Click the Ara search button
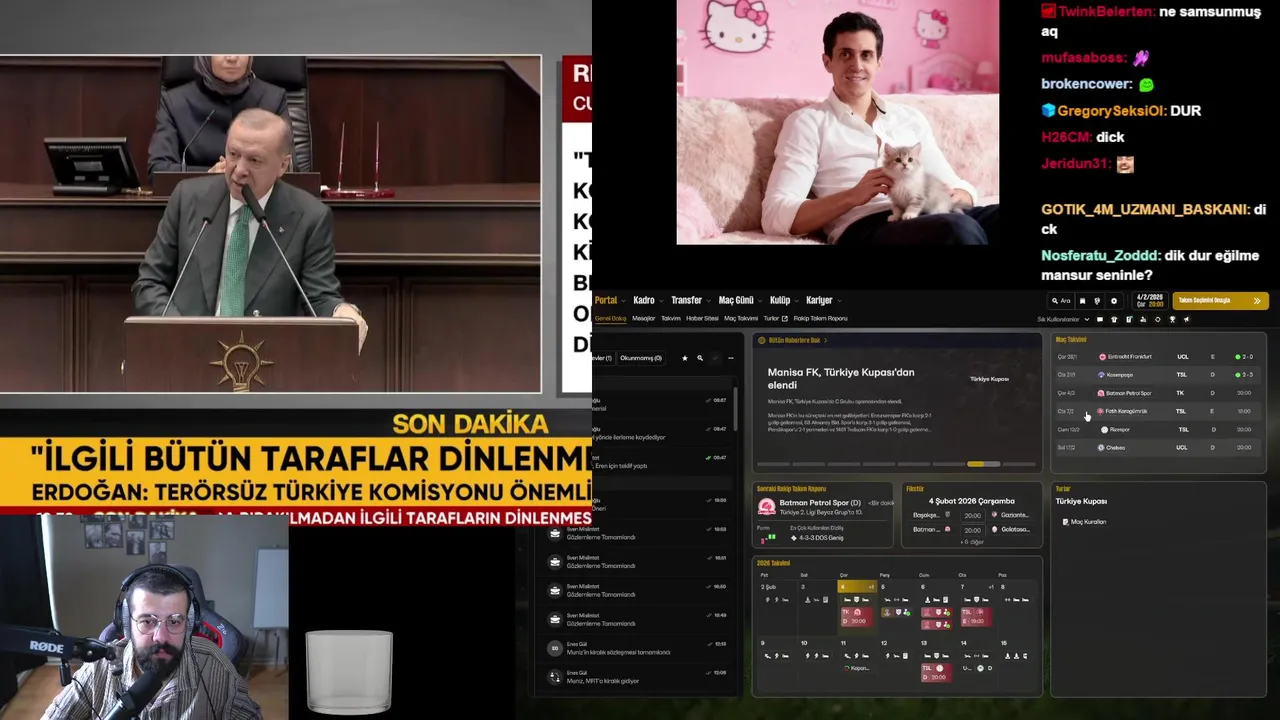Screen dimensions: 1280x720 (1060, 301)
